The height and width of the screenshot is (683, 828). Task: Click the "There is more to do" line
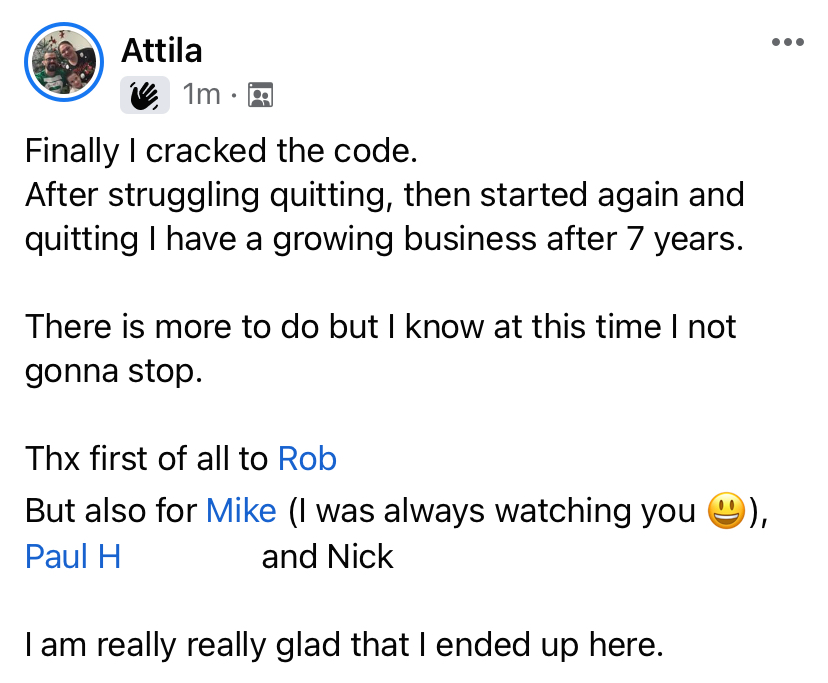pos(380,326)
